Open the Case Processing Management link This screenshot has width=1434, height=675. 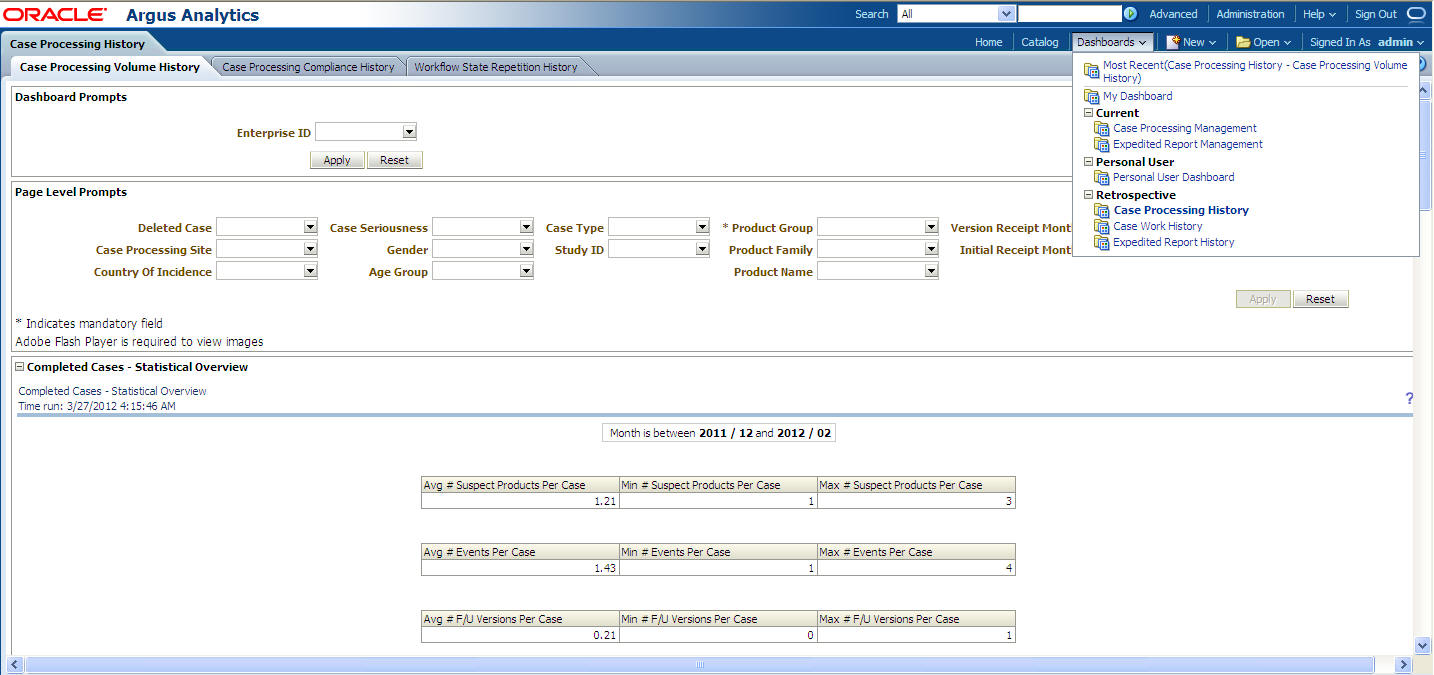coord(1185,128)
